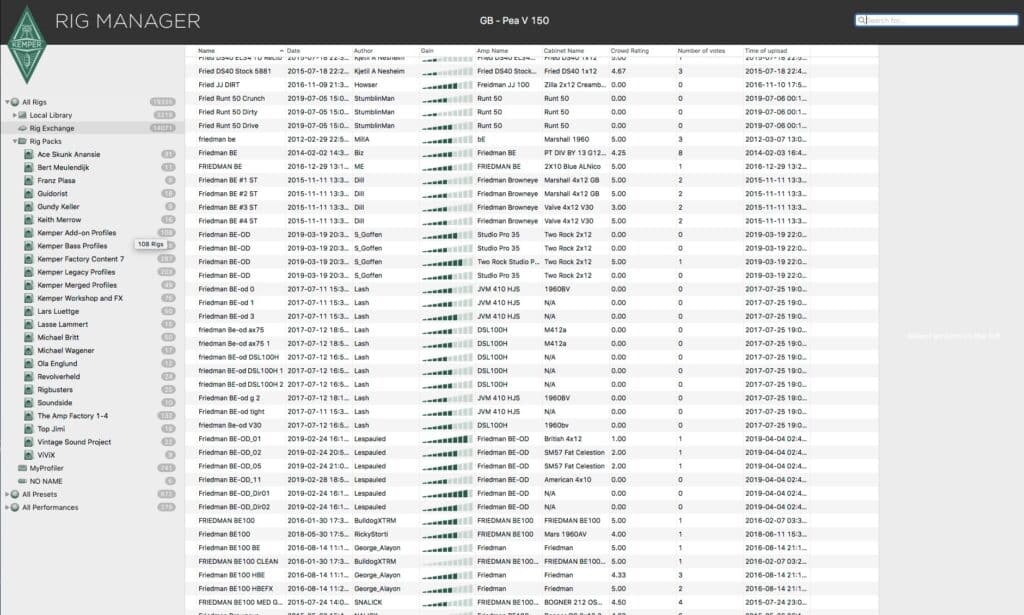1024x615 pixels.
Task: Click the gain bar of Friedman BE-OD_01
Action: (447, 439)
